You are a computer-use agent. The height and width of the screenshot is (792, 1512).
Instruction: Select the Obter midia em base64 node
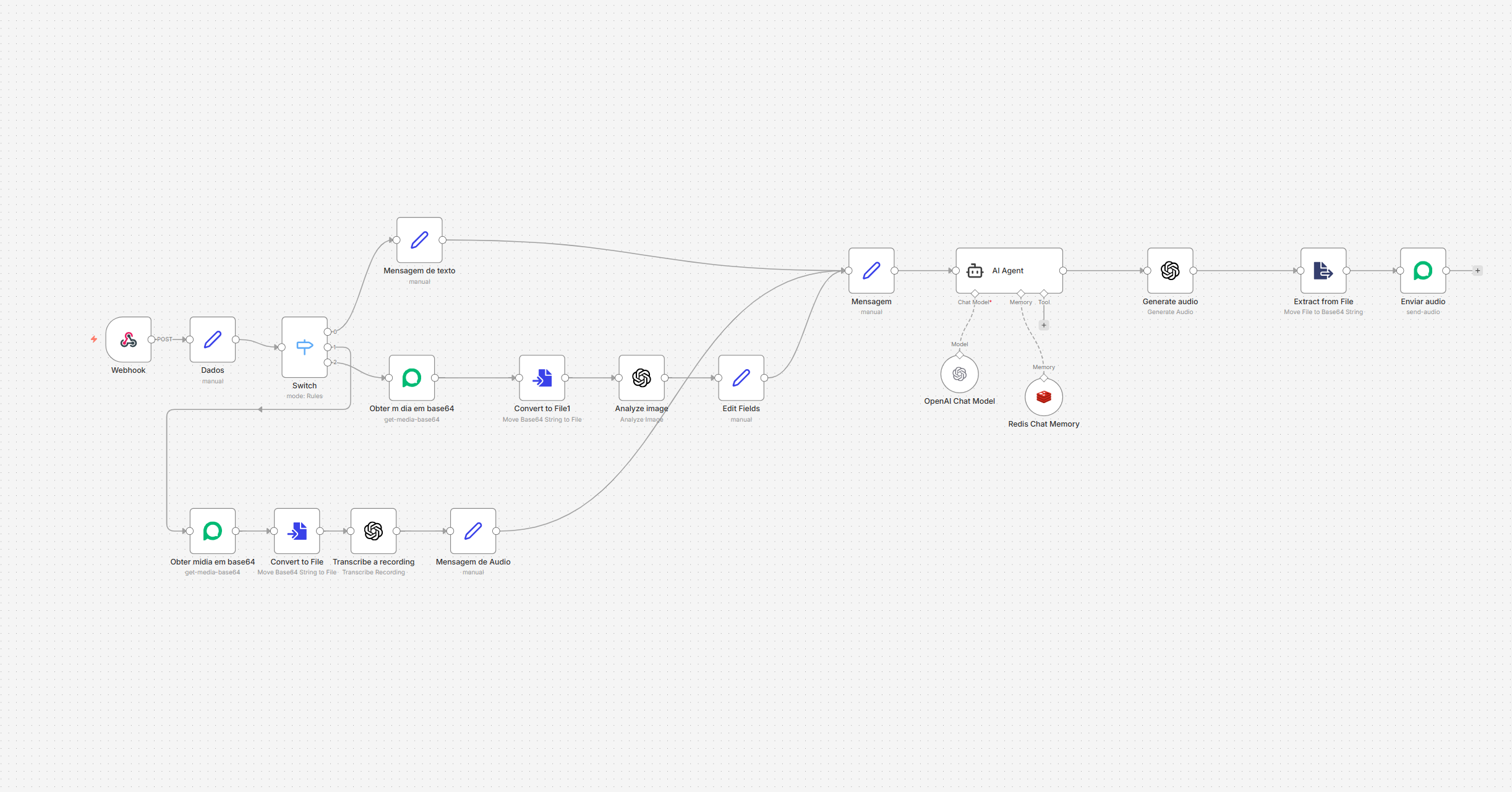coord(212,531)
